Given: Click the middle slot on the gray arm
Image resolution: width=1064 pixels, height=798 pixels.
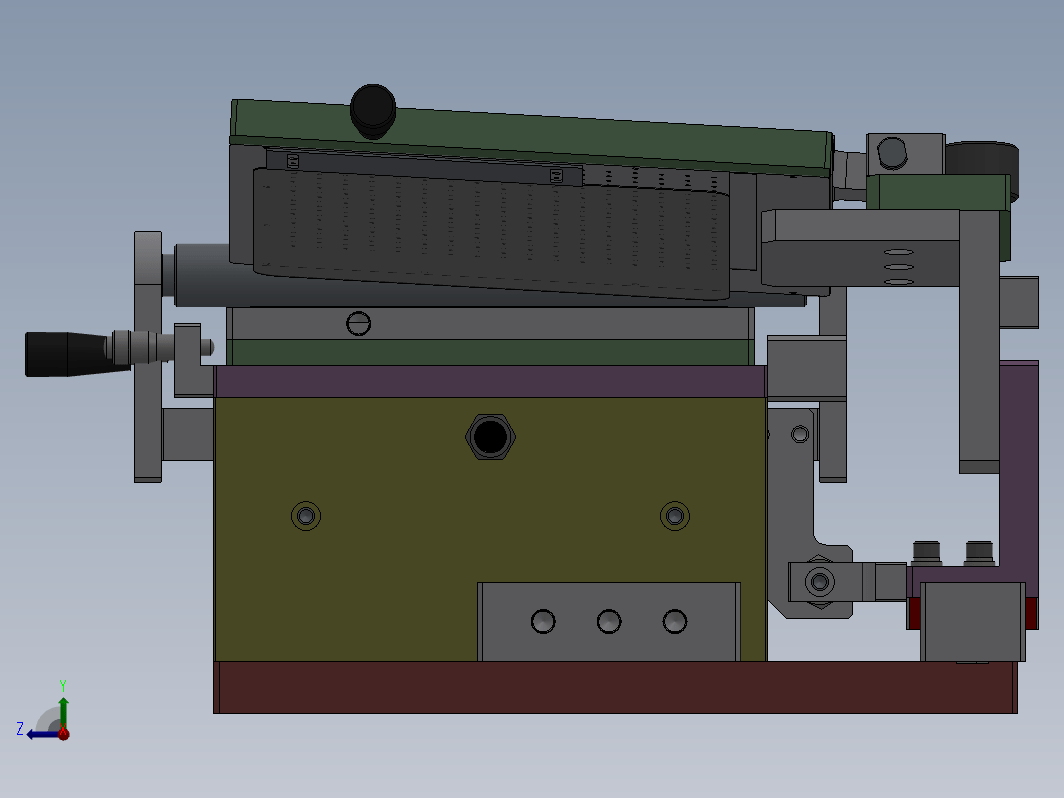Looking at the screenshot, I should [898, 267].
